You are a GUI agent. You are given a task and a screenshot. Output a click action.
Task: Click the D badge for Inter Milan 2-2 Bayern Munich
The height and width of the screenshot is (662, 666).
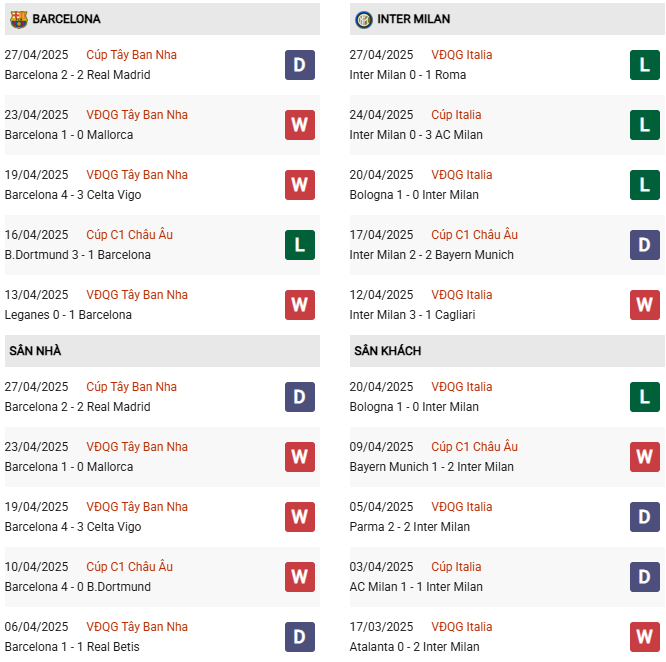point(644,245)
